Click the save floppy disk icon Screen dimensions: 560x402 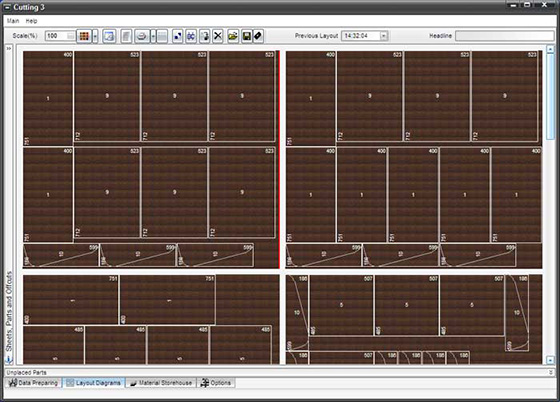click(x=246, y=36)
